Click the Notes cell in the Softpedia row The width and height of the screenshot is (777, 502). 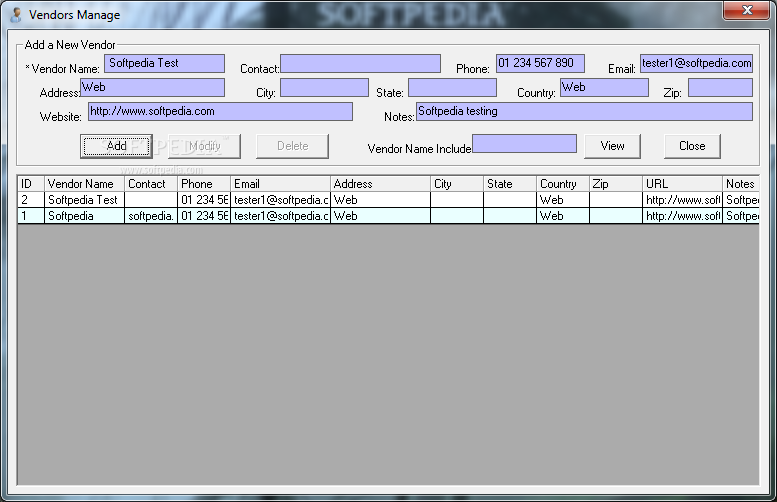pyautogui.click(x=741, y=216)
